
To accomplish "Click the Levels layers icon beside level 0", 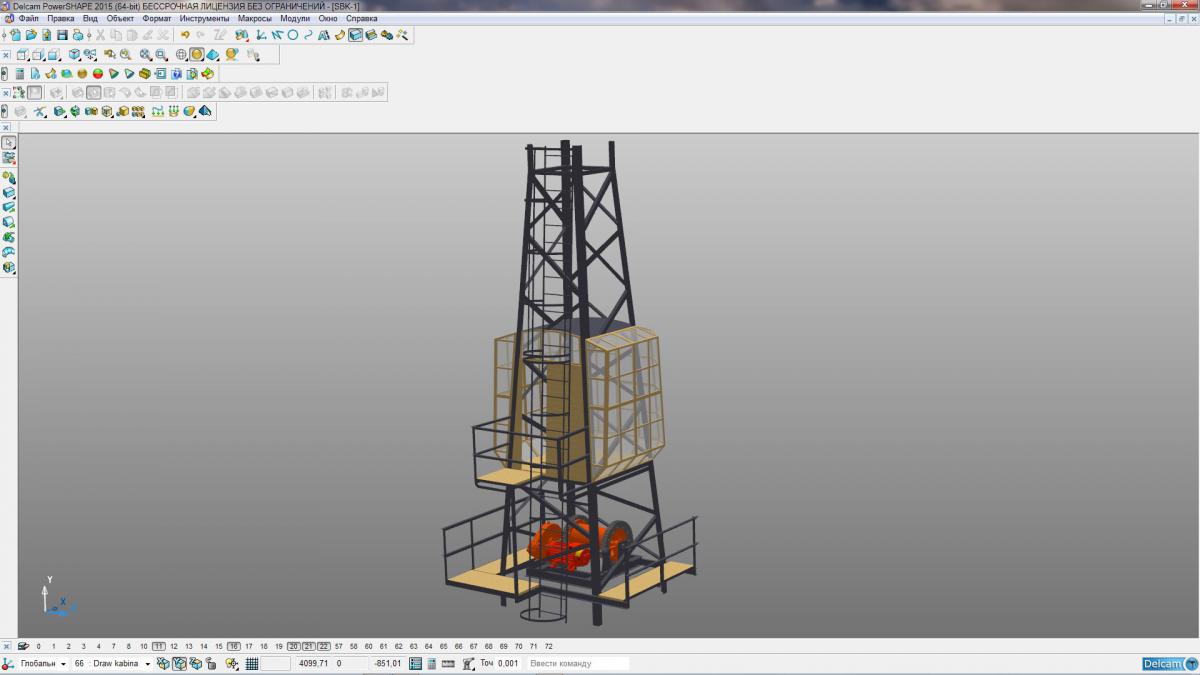I will pos(23,646).
